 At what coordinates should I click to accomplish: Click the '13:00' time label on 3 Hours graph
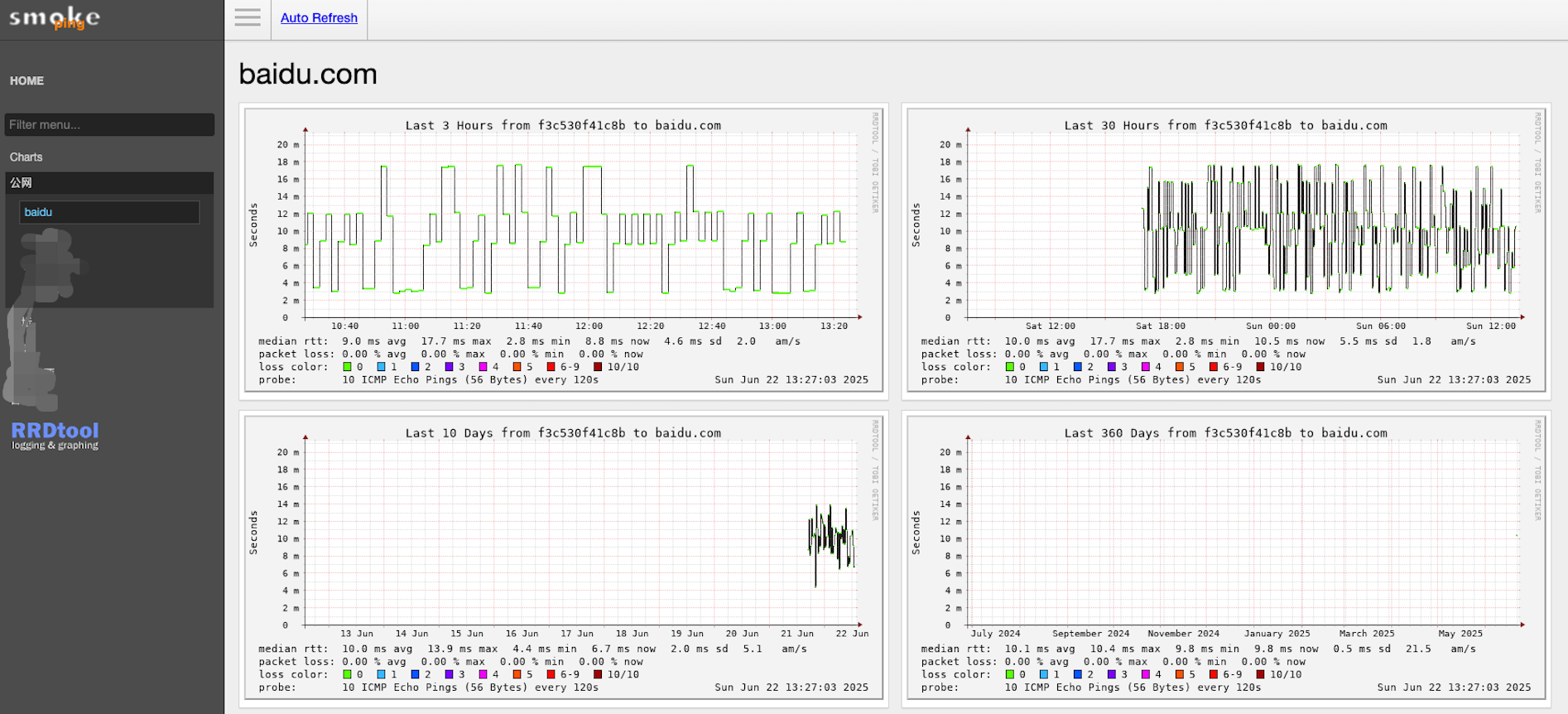[772, 326]
